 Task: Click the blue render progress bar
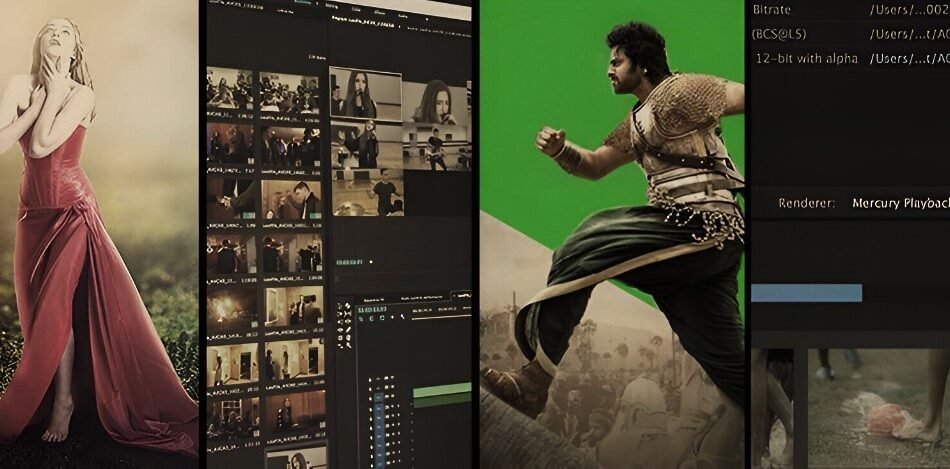(806, 293)
